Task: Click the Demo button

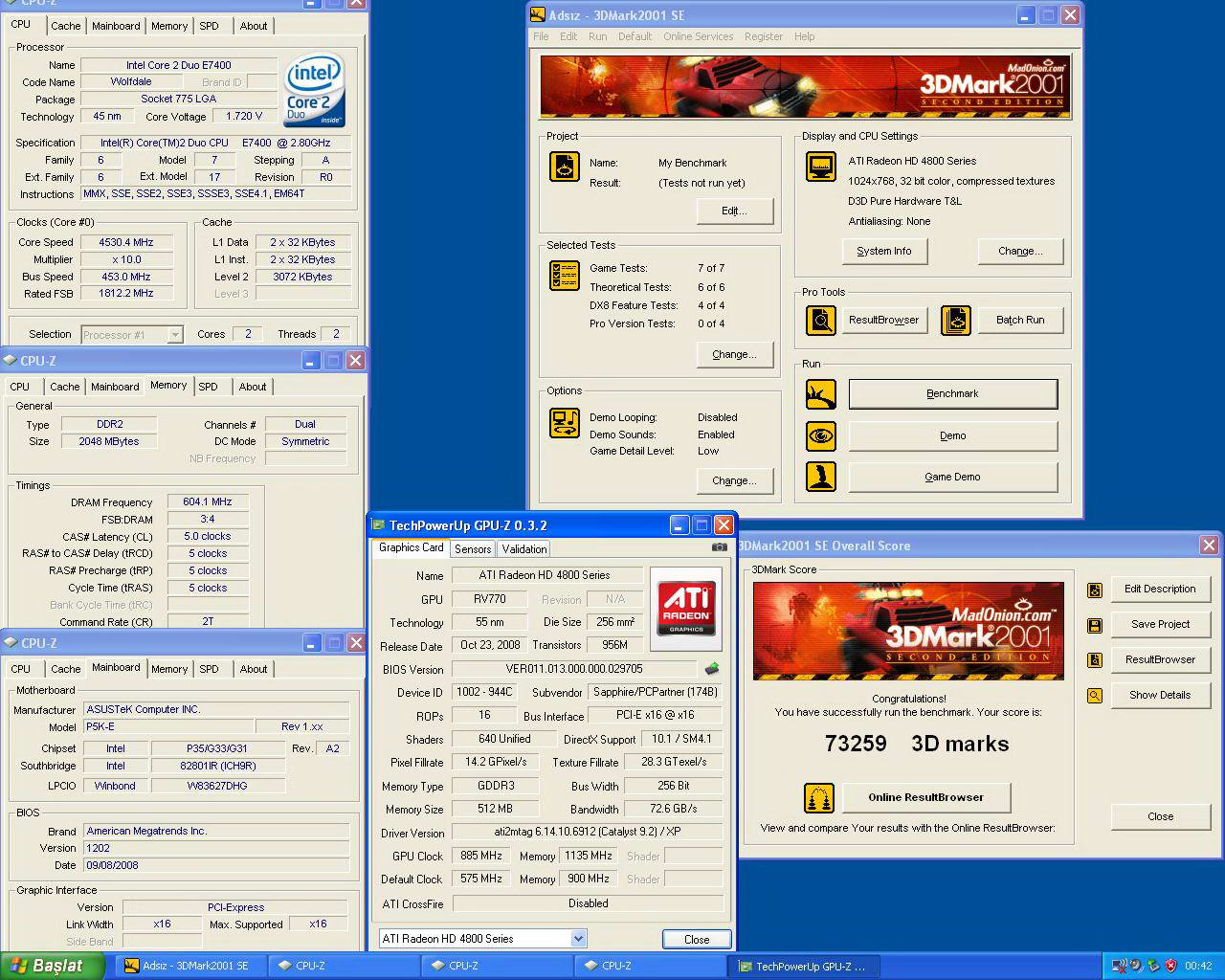Action: tap(953, 435)
